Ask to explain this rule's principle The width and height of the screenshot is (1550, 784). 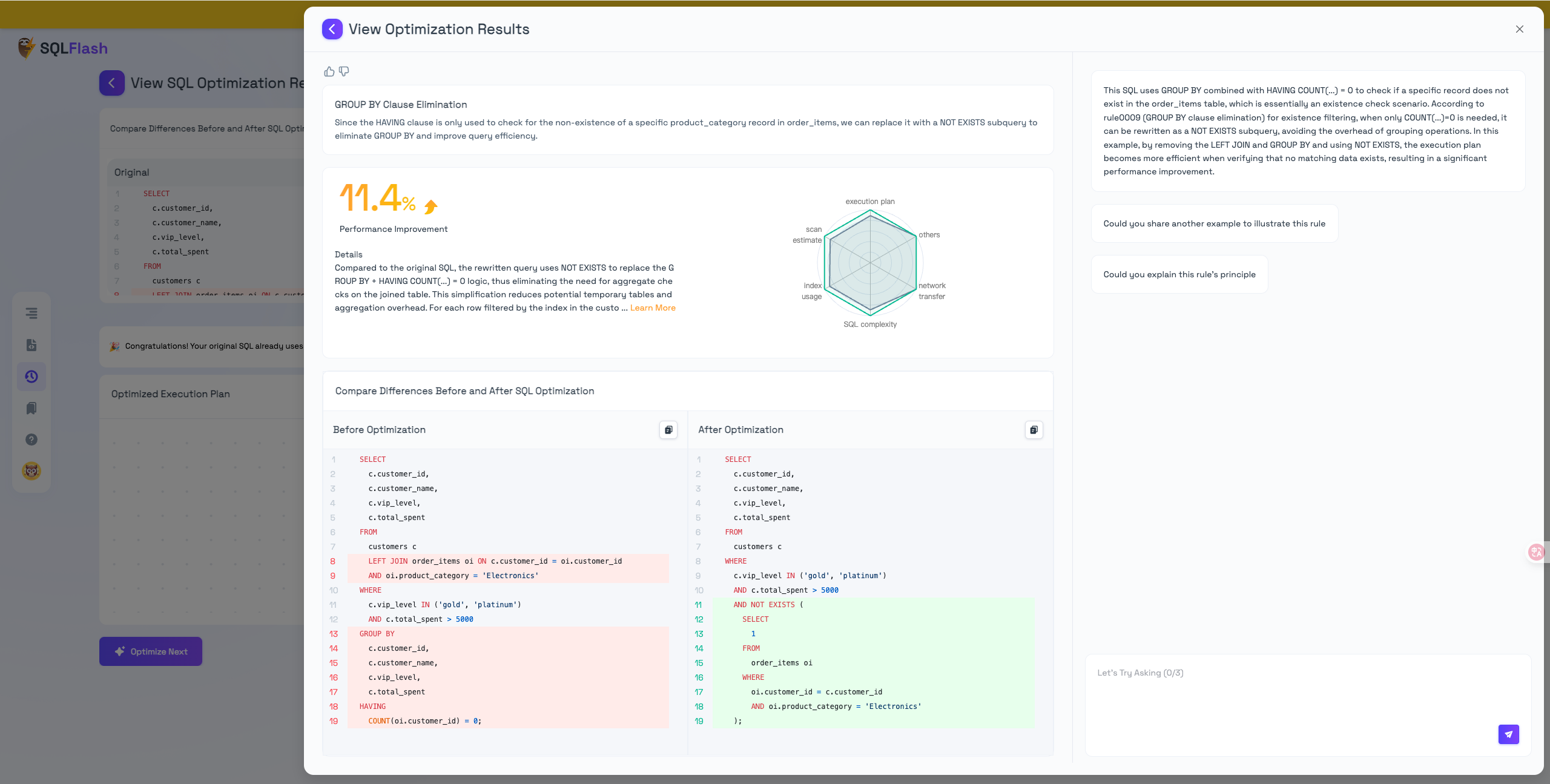pos(1179,274)
